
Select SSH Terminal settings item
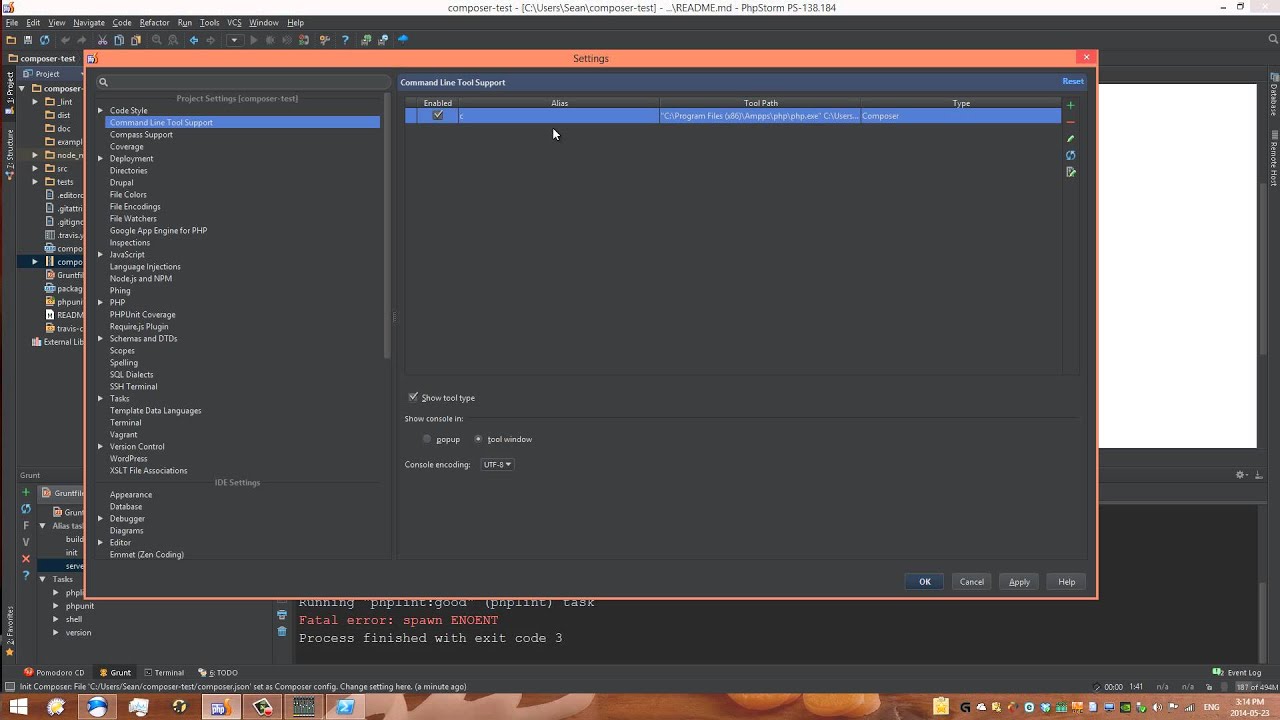coord(133,387)
